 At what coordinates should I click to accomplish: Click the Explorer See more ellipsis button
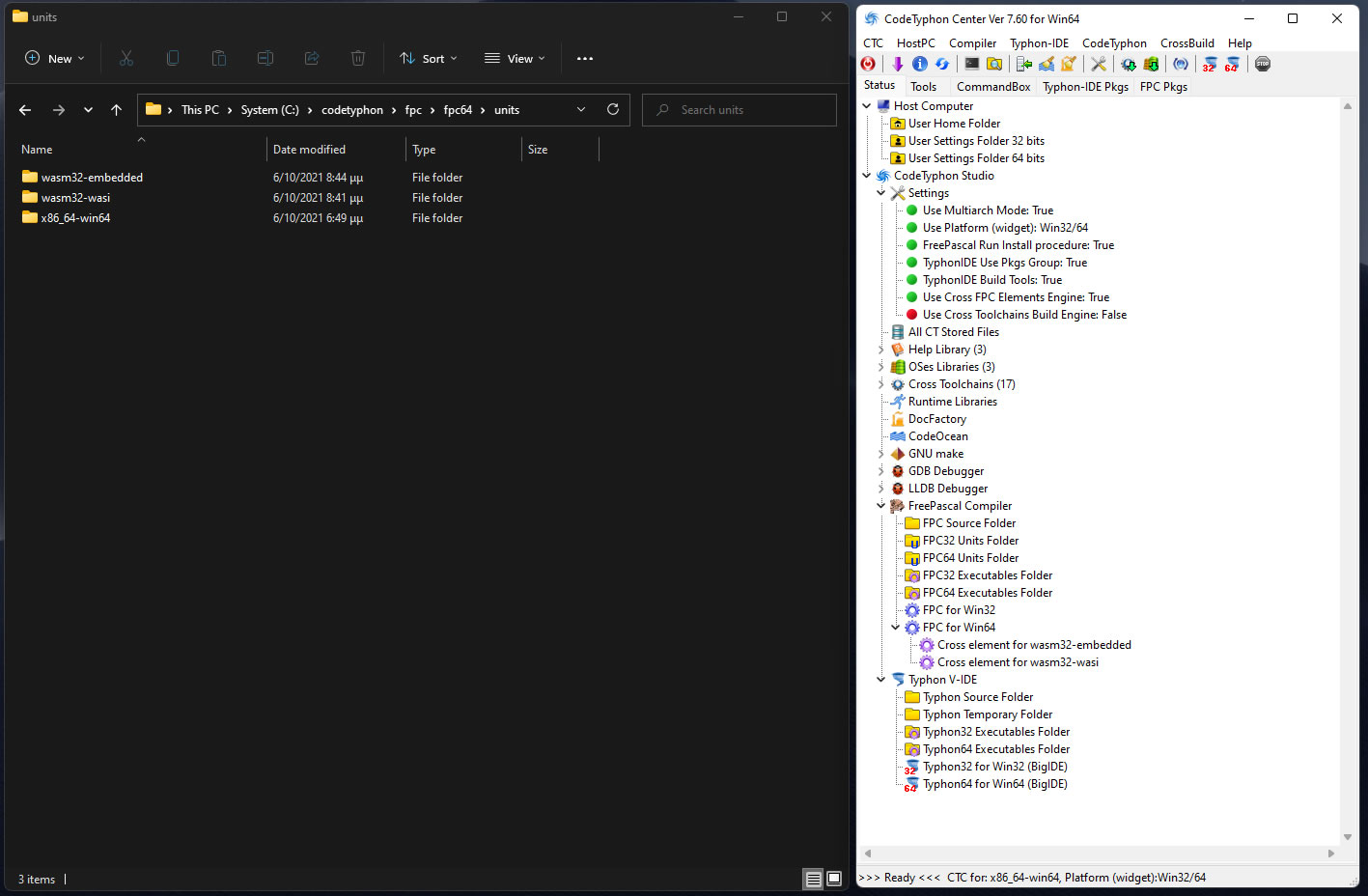(585, 58)
